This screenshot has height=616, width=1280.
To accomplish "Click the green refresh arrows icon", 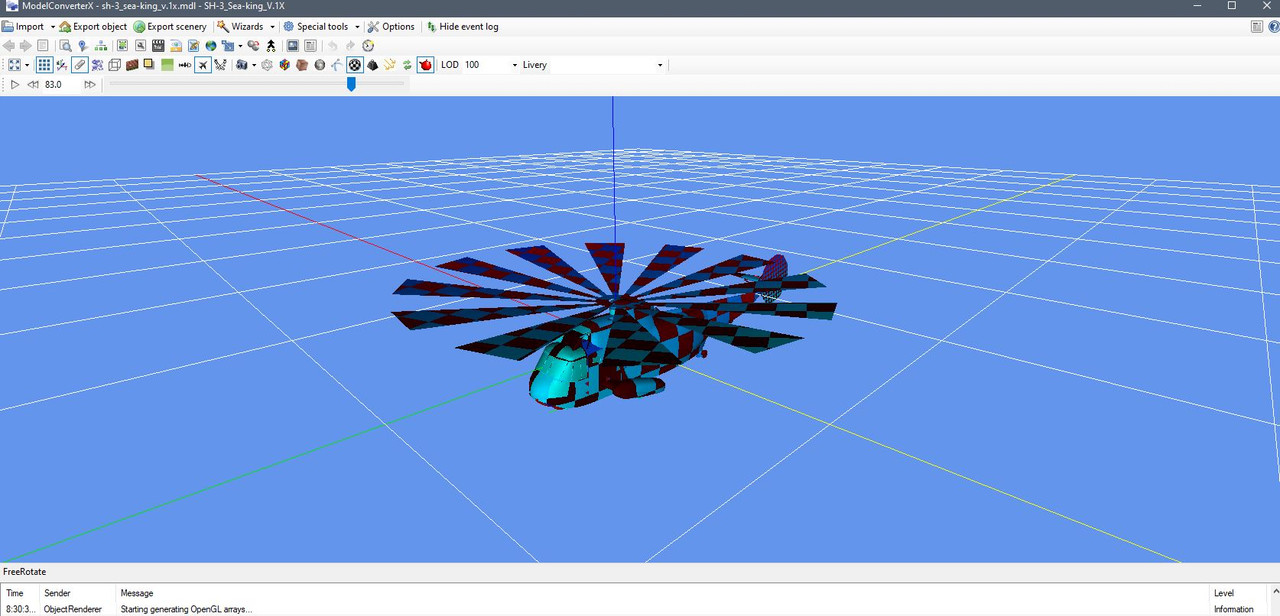I will point(407,65).
